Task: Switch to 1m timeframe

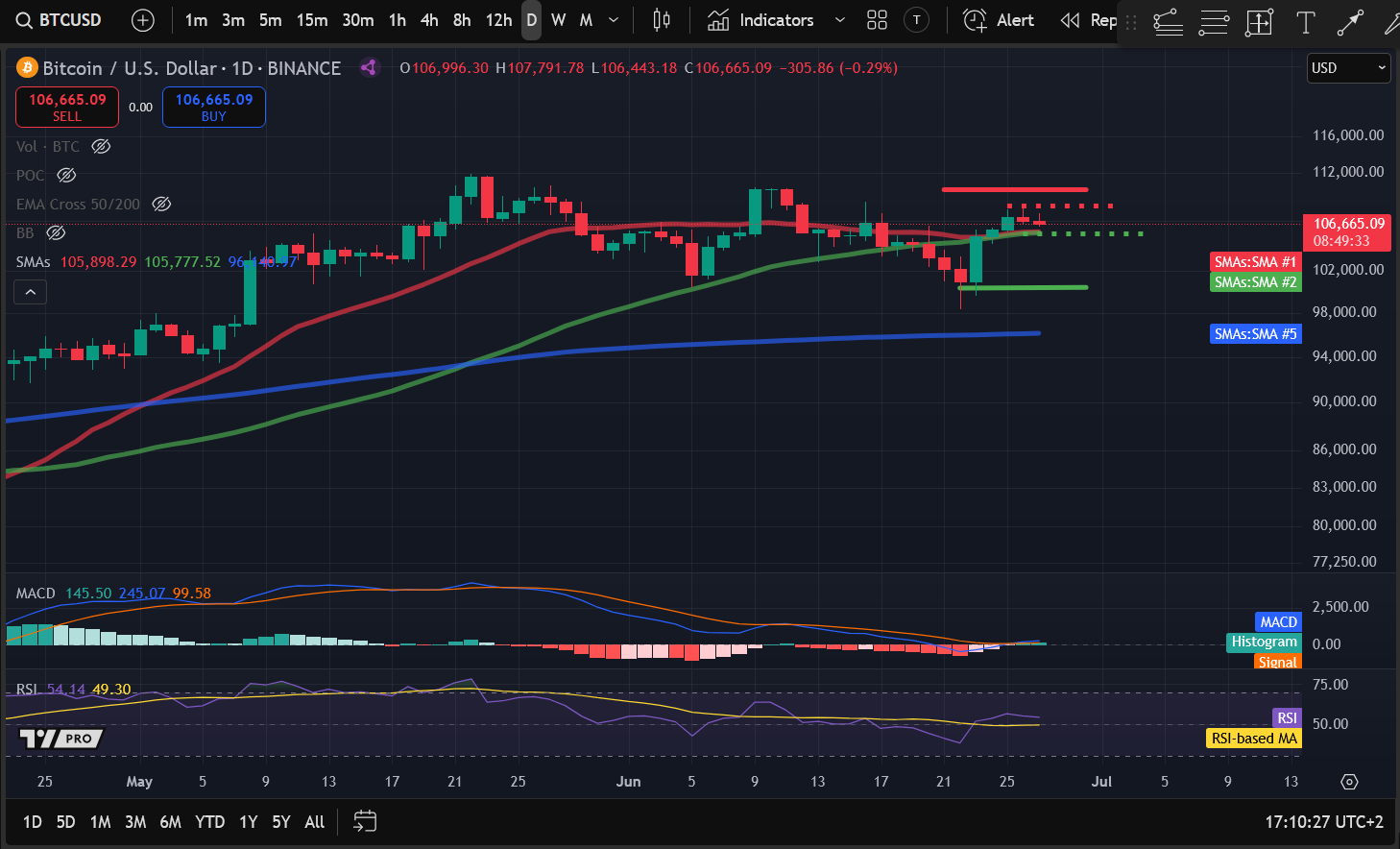Action: (x=196, y=20)
